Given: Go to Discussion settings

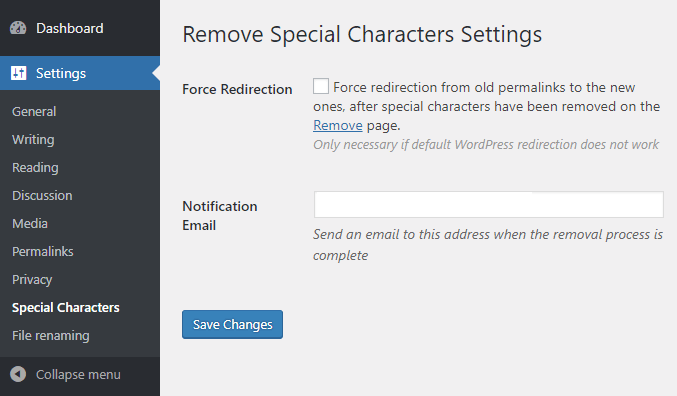Looking at the screenshot, I should tap(42, 196).
